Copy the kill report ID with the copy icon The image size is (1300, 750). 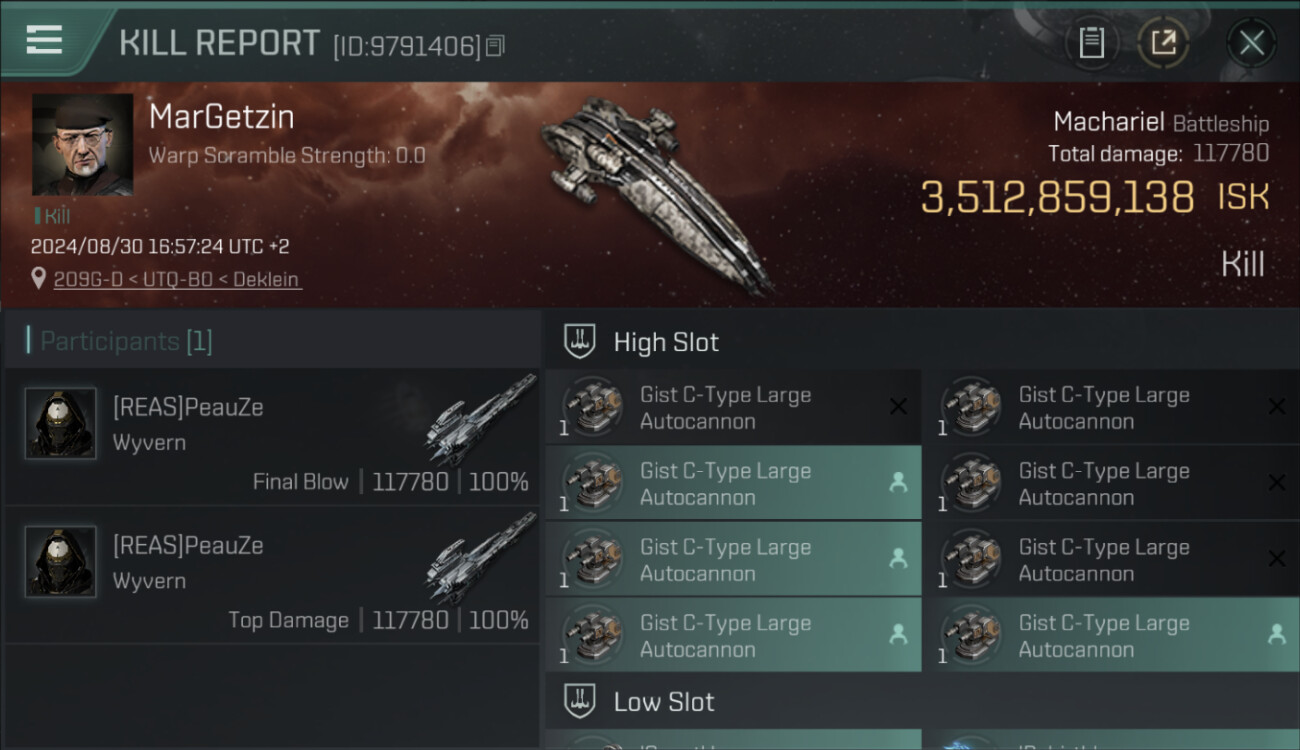(x=496, y=46)
